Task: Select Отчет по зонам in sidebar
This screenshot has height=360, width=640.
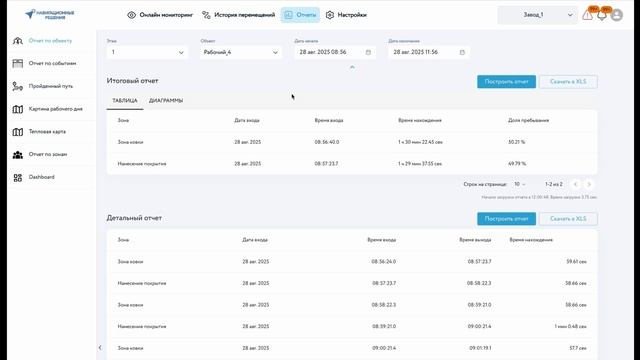Action: (48, 155)
